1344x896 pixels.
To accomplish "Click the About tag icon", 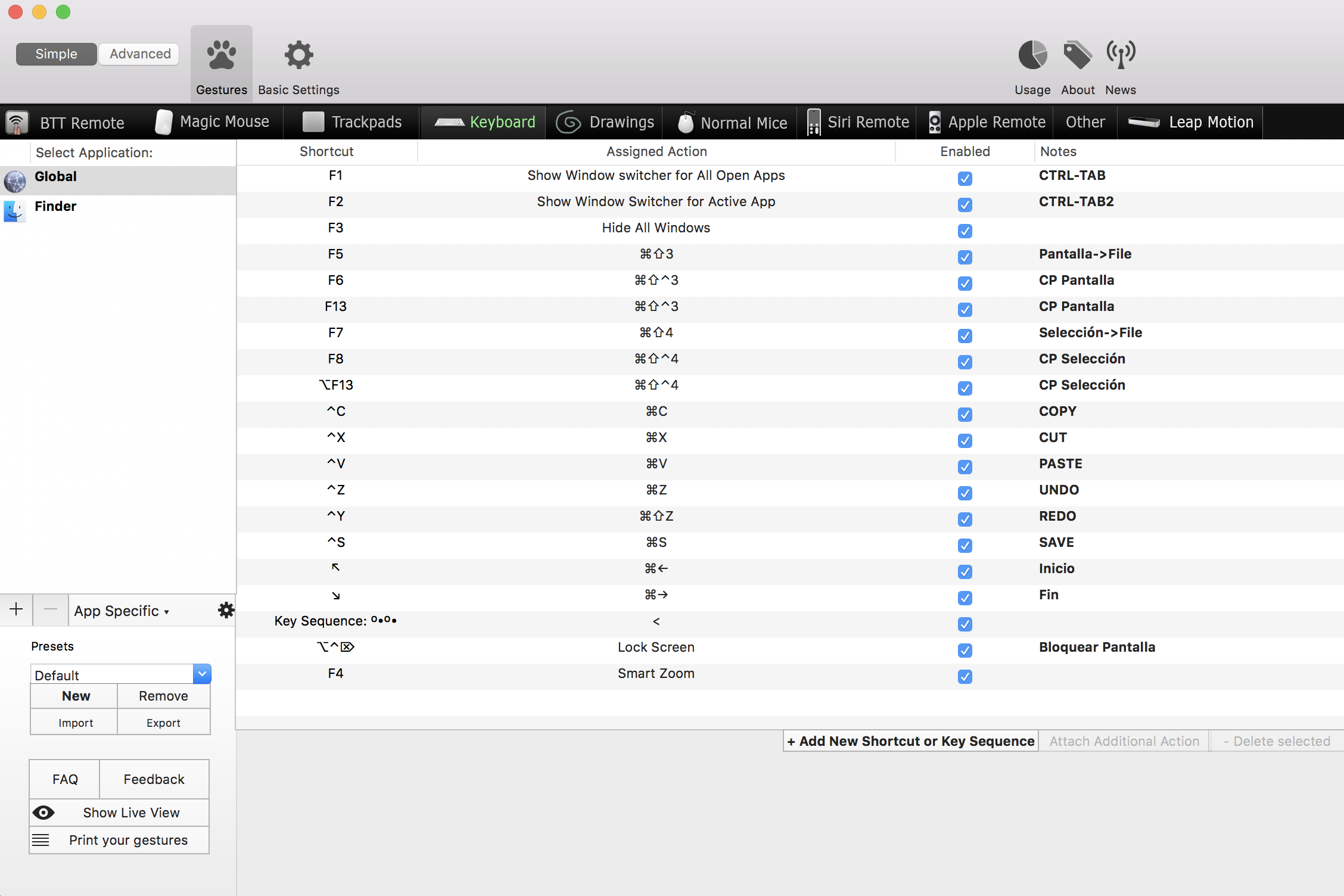I will [x=1077, y=55].
